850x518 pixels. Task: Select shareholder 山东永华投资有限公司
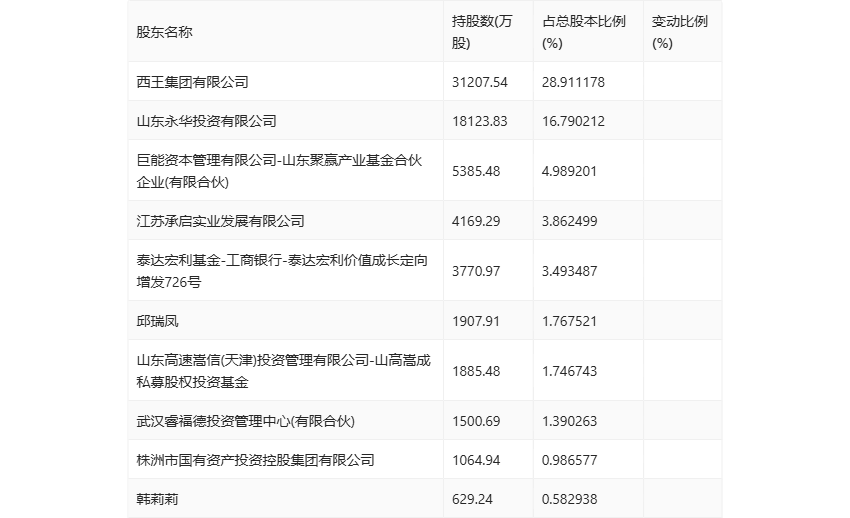(207, 121)
